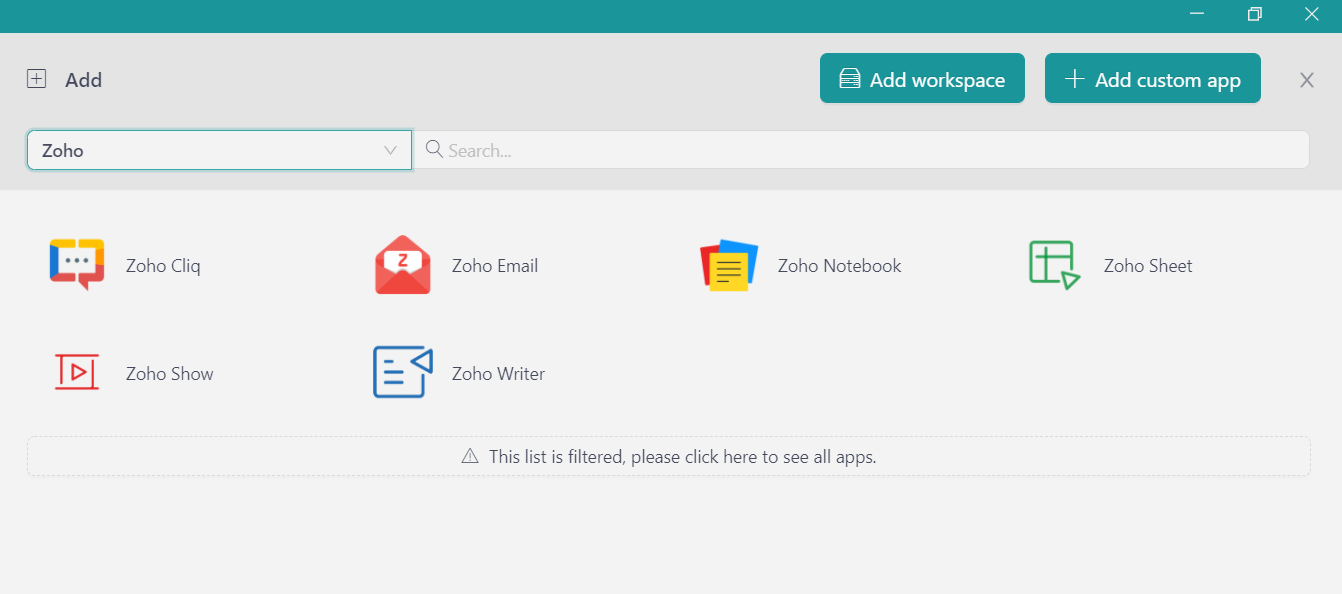
Task: Click the Zoho Sheet label
Action: [1148, 265]
